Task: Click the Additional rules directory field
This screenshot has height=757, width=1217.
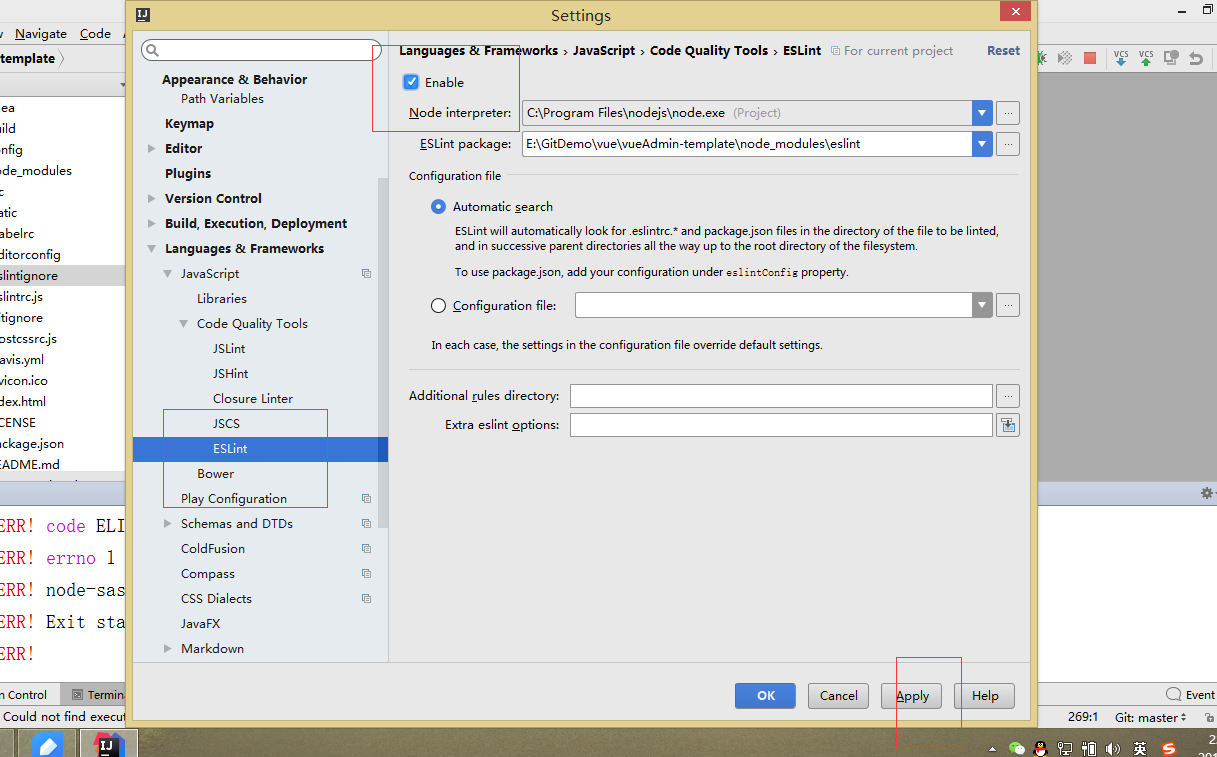Action: click(781, 396)
